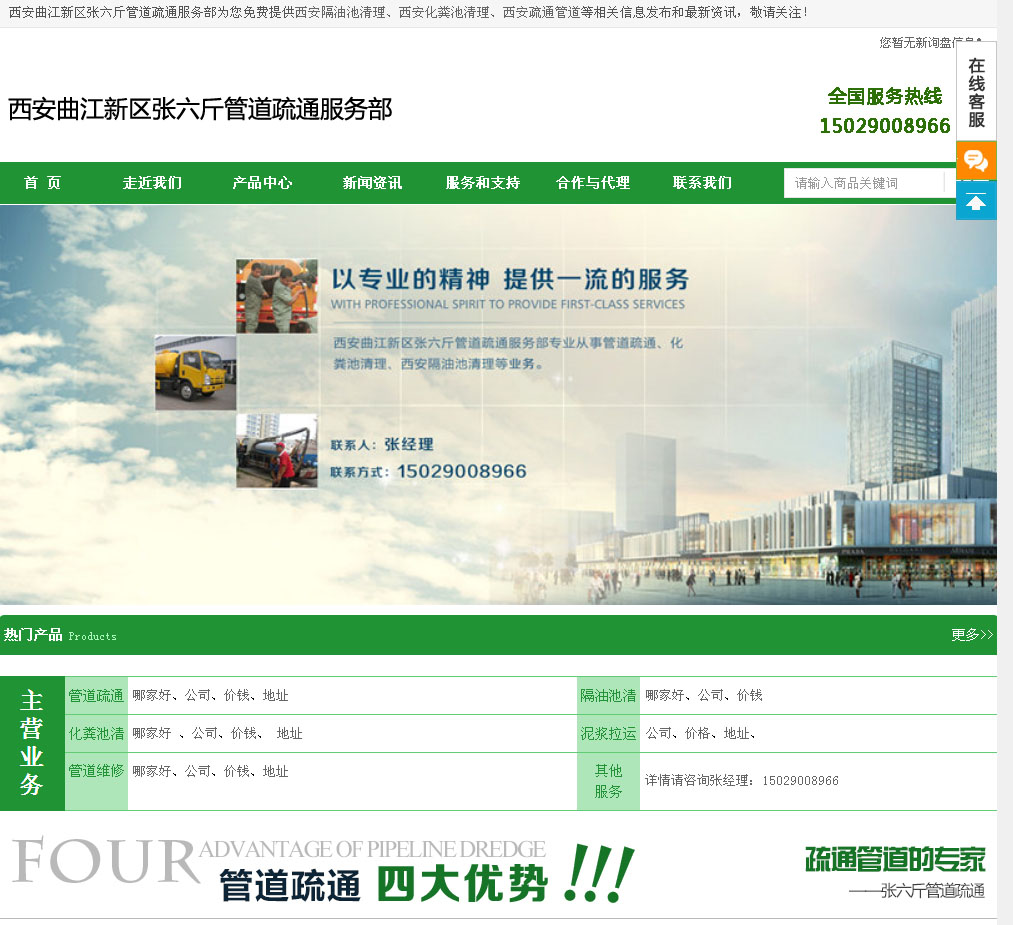
Task: Go to 首页 in the navigation bar
Action: pos(43,183)
